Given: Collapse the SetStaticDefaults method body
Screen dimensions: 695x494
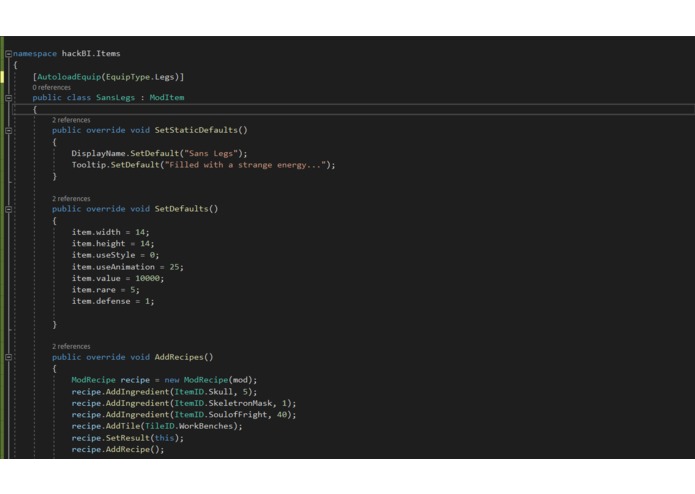Looking at the screenshot, I should pyautogui.click(x=8, y=130).
